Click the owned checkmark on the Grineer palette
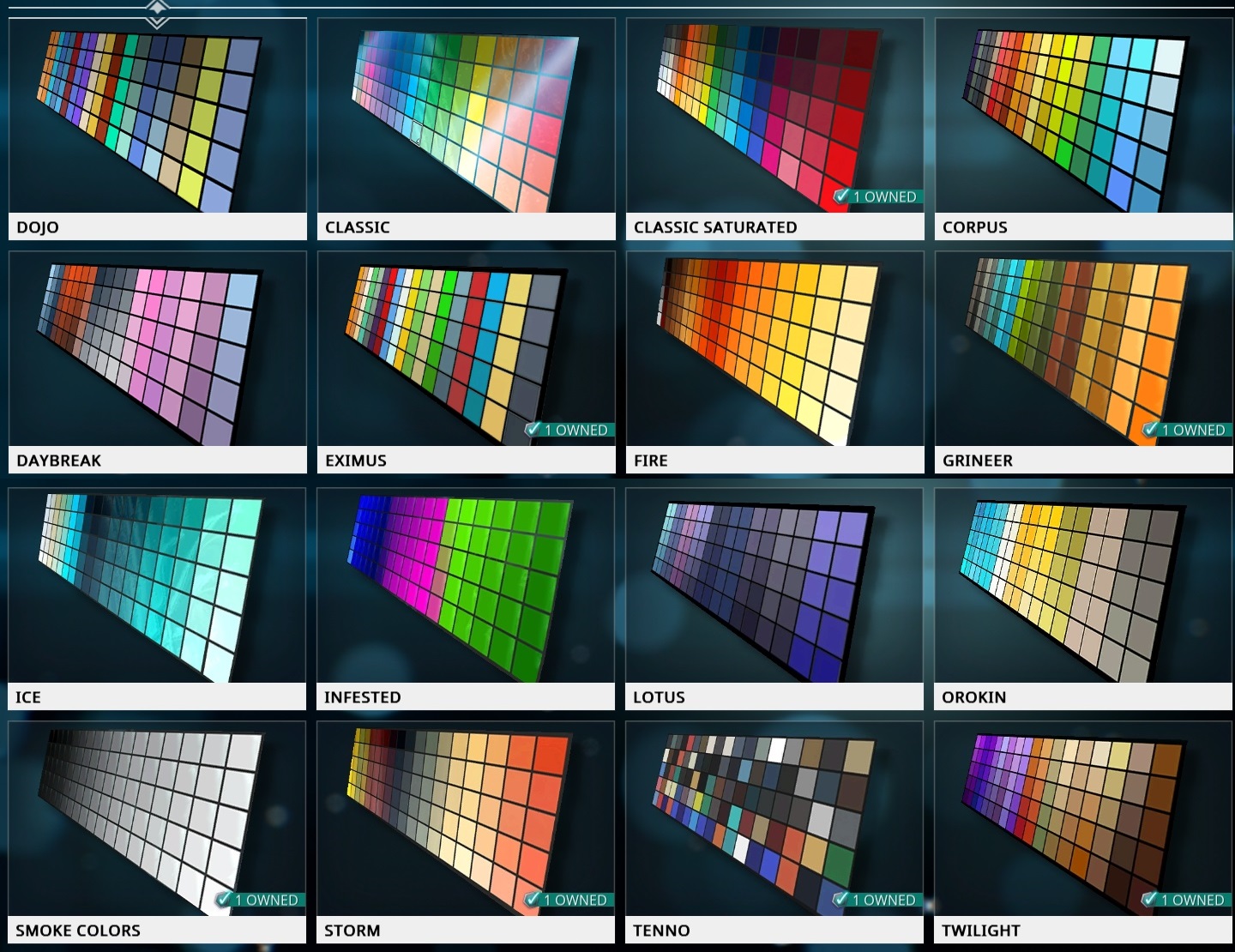Screen dimensions: 1235x952 [1151, 430]
